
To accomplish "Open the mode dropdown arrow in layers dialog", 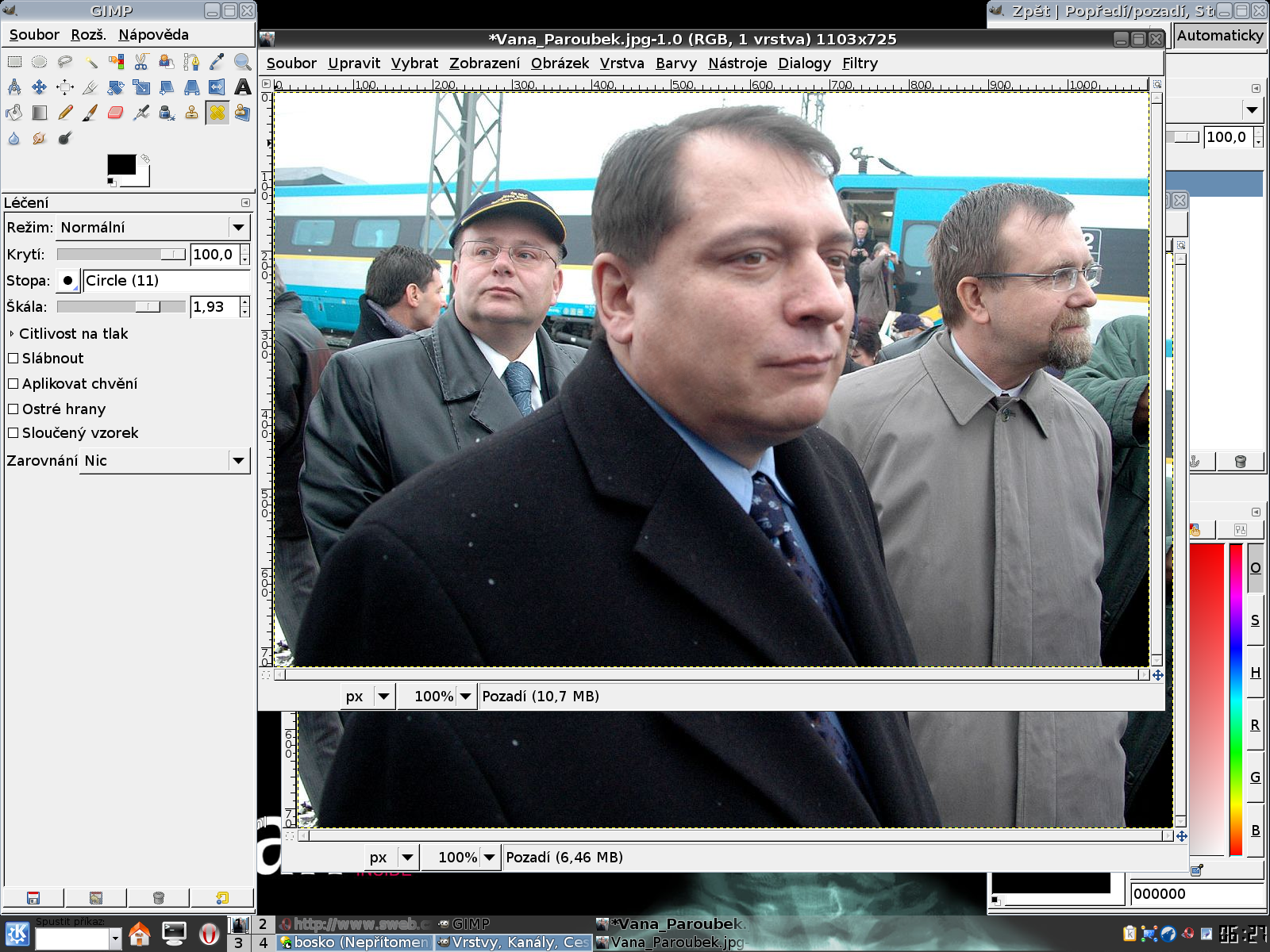I will click(x=1252, y=110).
